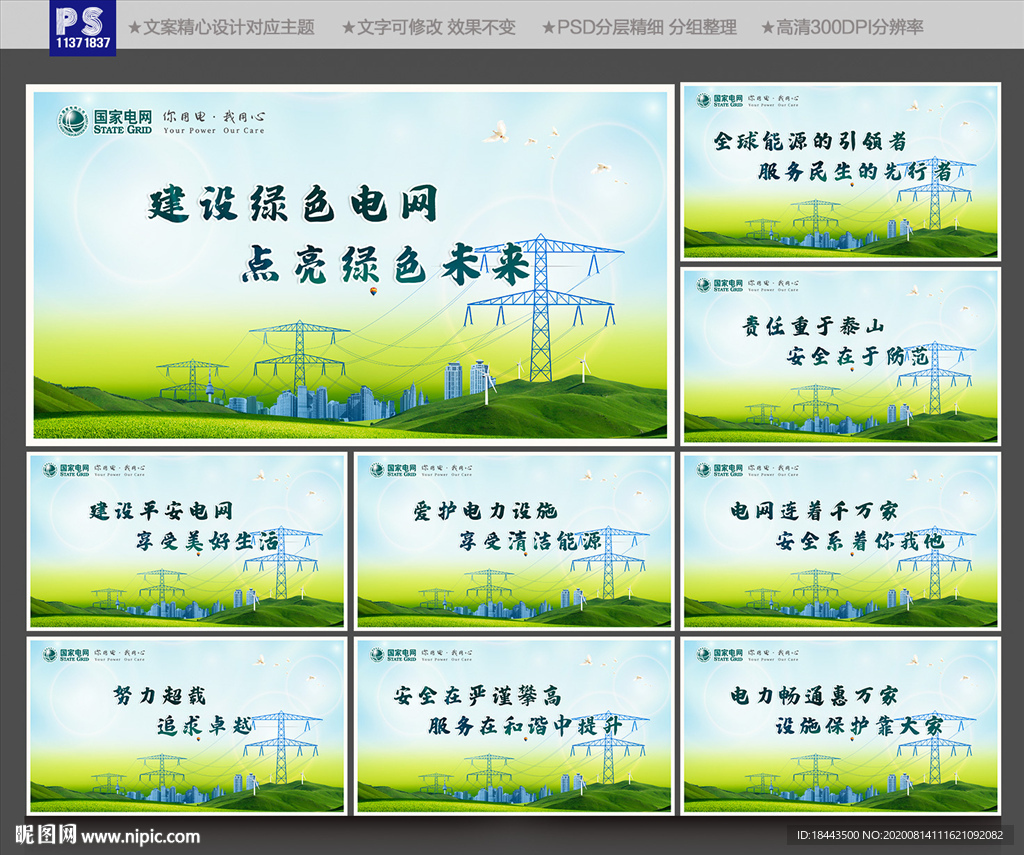Click the ID:18443500 number text
1024x855 pixels.
click(x=900, y=835)
